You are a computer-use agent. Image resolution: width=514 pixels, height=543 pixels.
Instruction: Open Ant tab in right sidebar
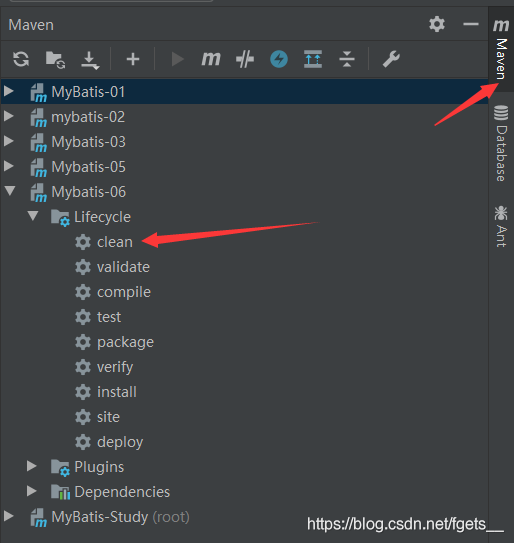pyautogui.click(x=501, y=226)
